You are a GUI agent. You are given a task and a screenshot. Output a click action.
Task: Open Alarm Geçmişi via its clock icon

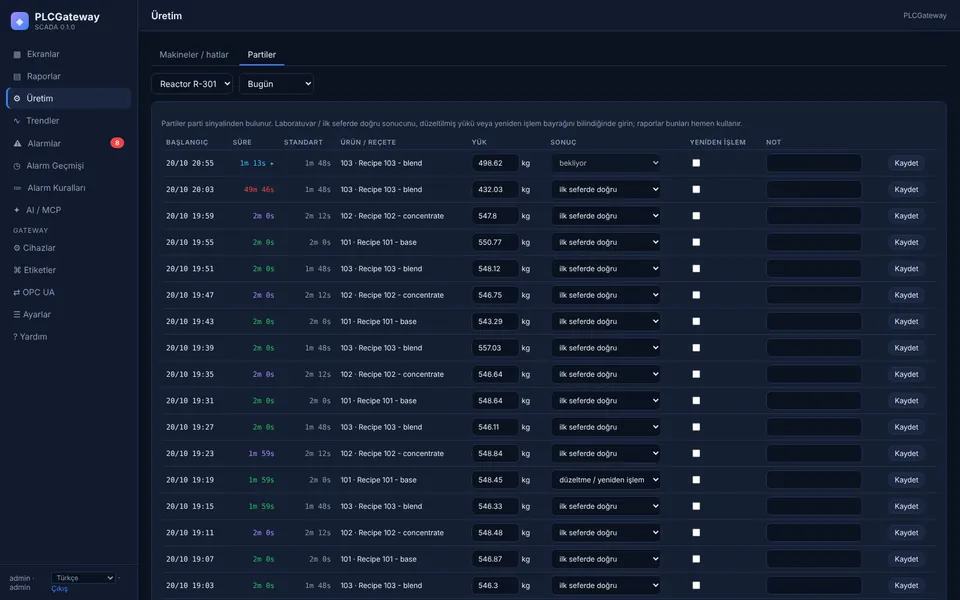[x=17, y=166]
